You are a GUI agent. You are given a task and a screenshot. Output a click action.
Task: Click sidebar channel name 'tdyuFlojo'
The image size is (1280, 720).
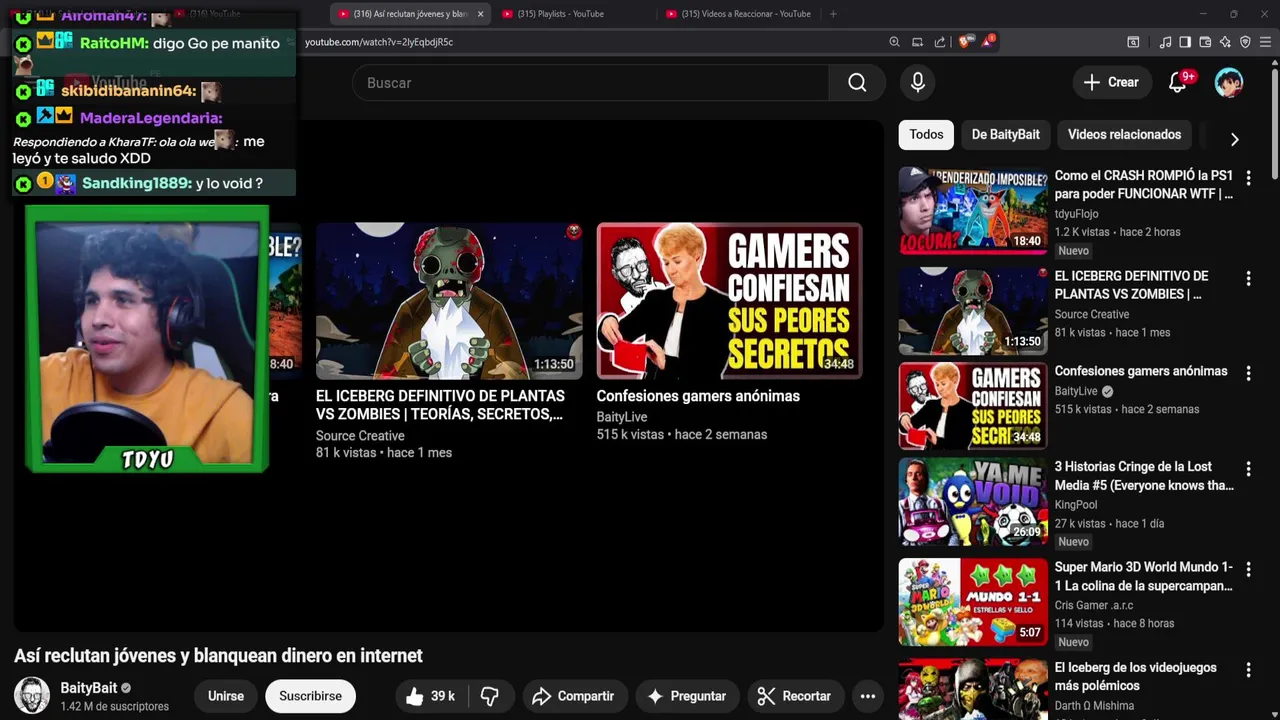point(1076,214)
